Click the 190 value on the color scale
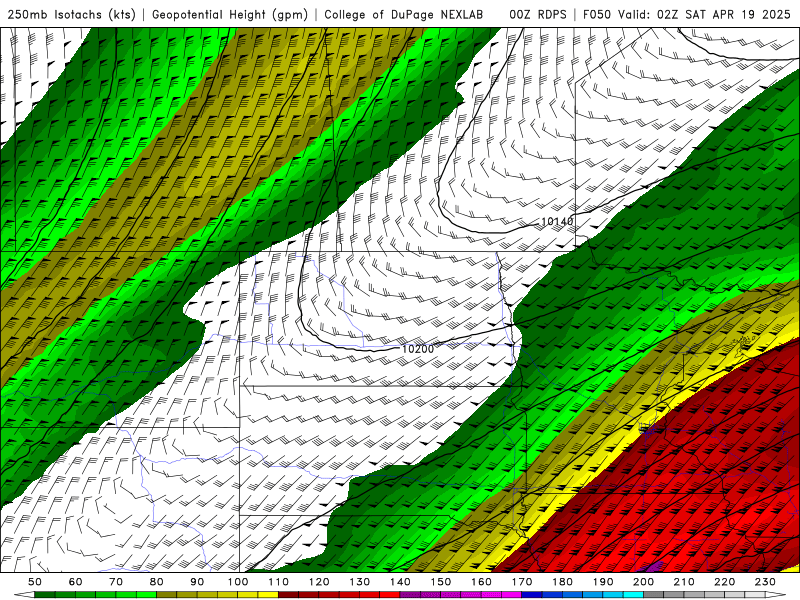The width and height of the screenshot is (800, 600). click(x=603, y=582)
